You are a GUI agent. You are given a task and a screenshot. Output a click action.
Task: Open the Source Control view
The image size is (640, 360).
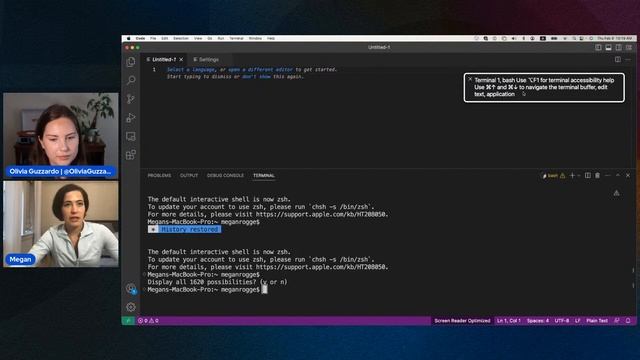(131, 99)
